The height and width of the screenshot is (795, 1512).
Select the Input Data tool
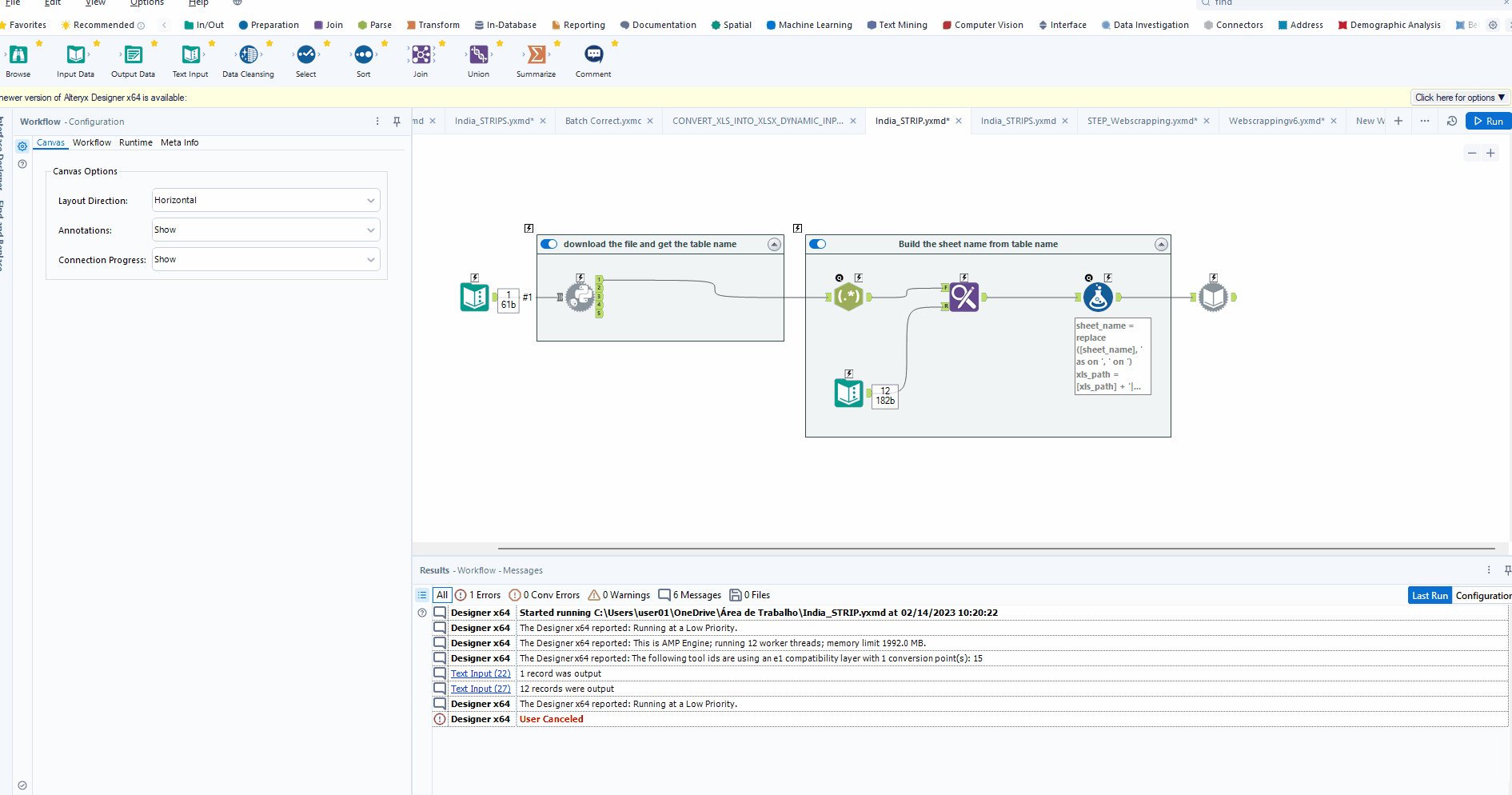point(75,56)
